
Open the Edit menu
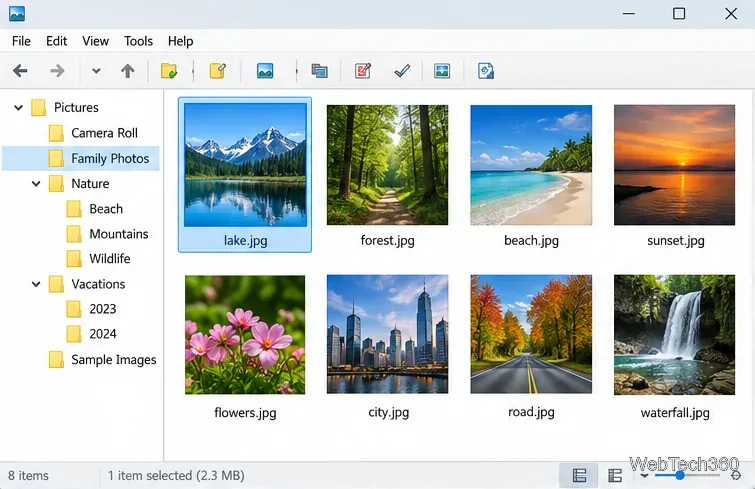56,41
